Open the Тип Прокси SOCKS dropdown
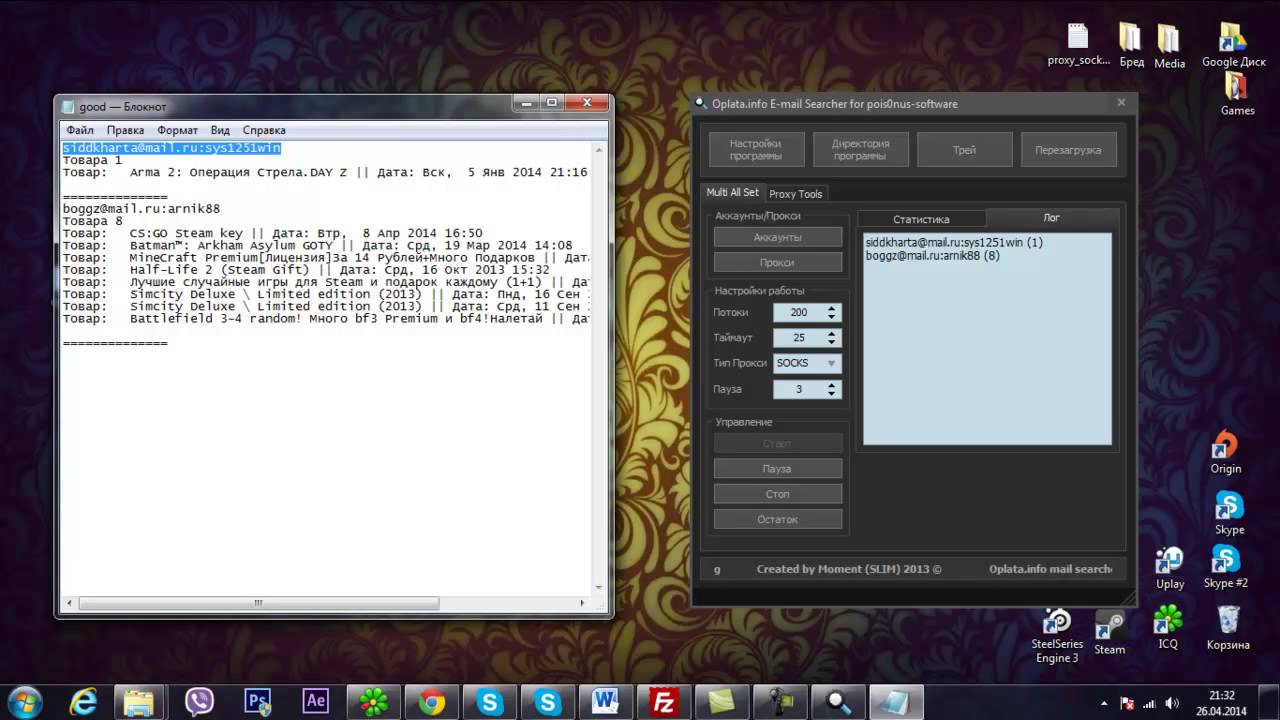Screen dimensions: 1280x720 [807, 363]
